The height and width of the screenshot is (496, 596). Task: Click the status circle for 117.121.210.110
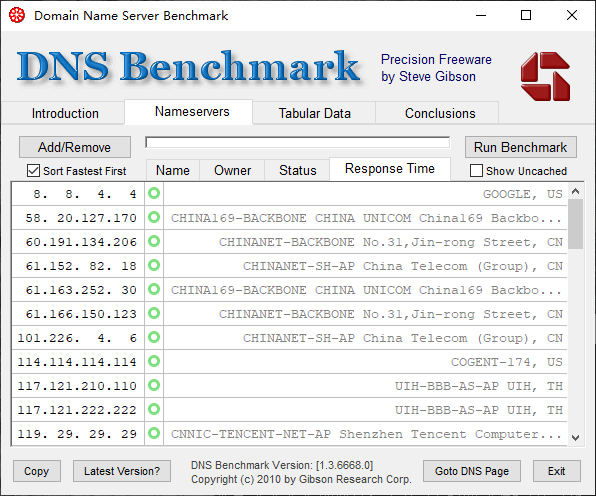coord(154,385)
